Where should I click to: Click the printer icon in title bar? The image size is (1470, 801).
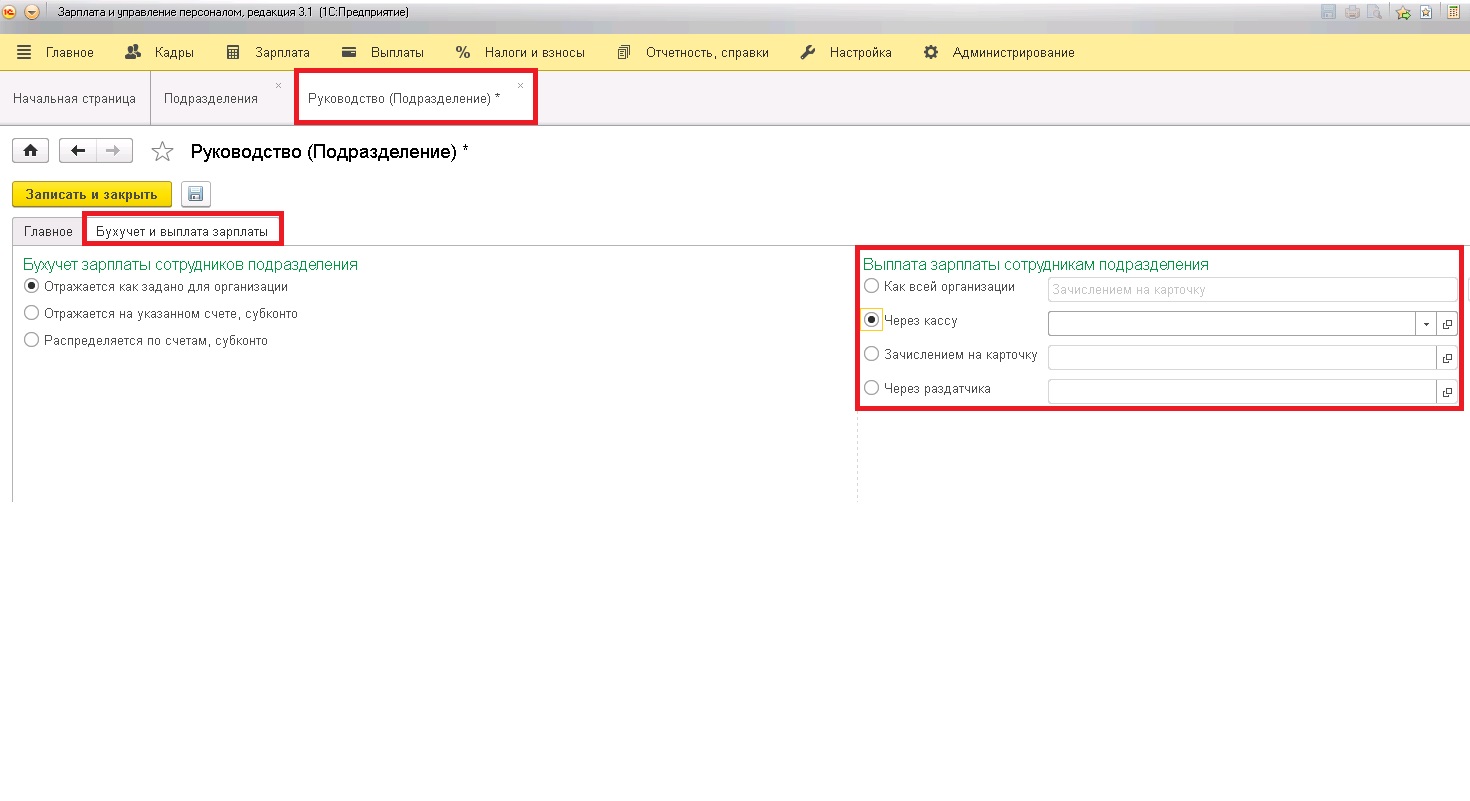1352,12
